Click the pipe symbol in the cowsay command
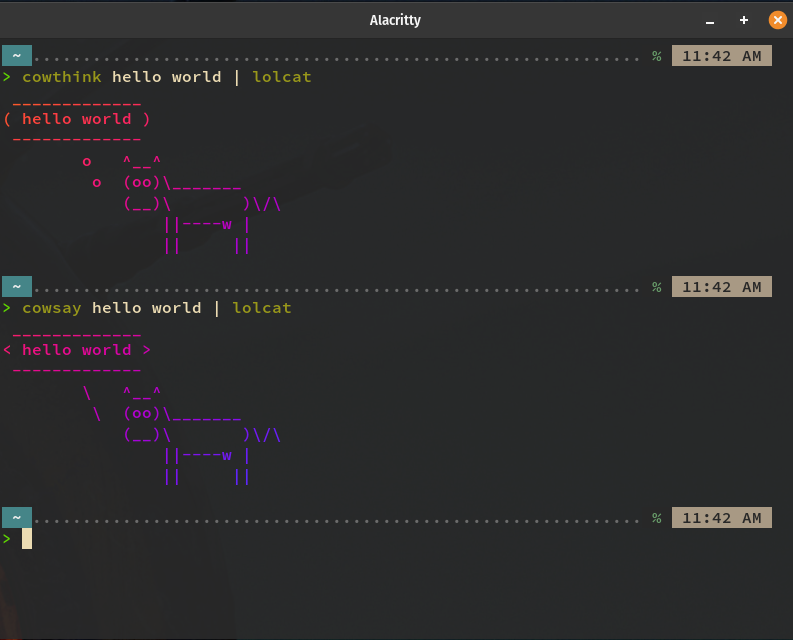The image size is (793, 640). pyautogui.click(x=217, y=308)
